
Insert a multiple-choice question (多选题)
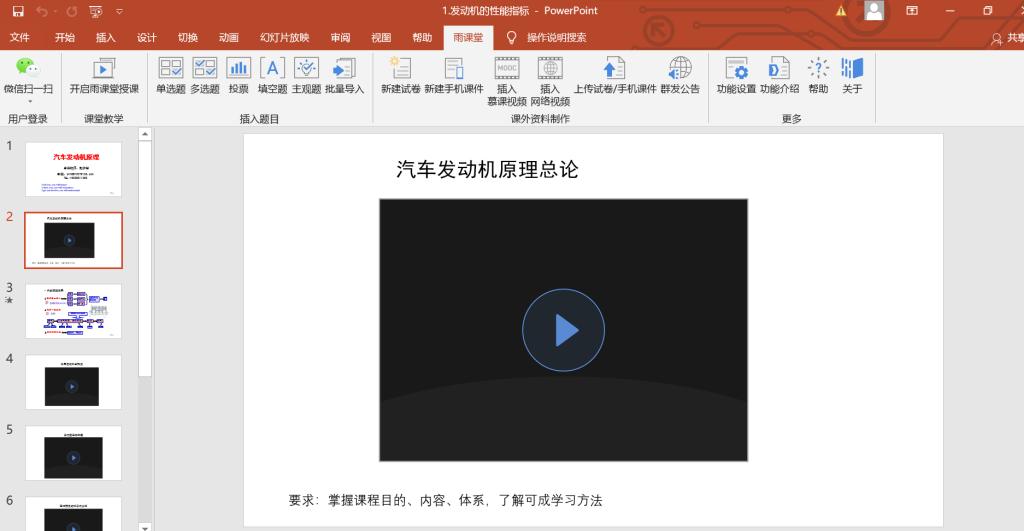[204, 76]
